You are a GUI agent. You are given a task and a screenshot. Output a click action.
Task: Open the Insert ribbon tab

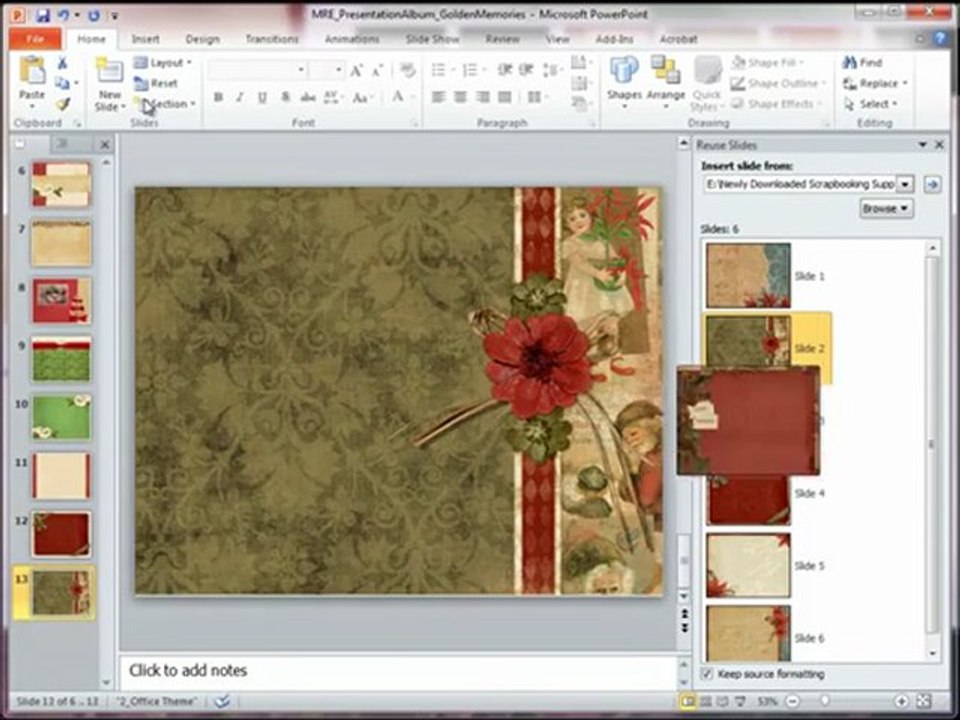(146, 39)
